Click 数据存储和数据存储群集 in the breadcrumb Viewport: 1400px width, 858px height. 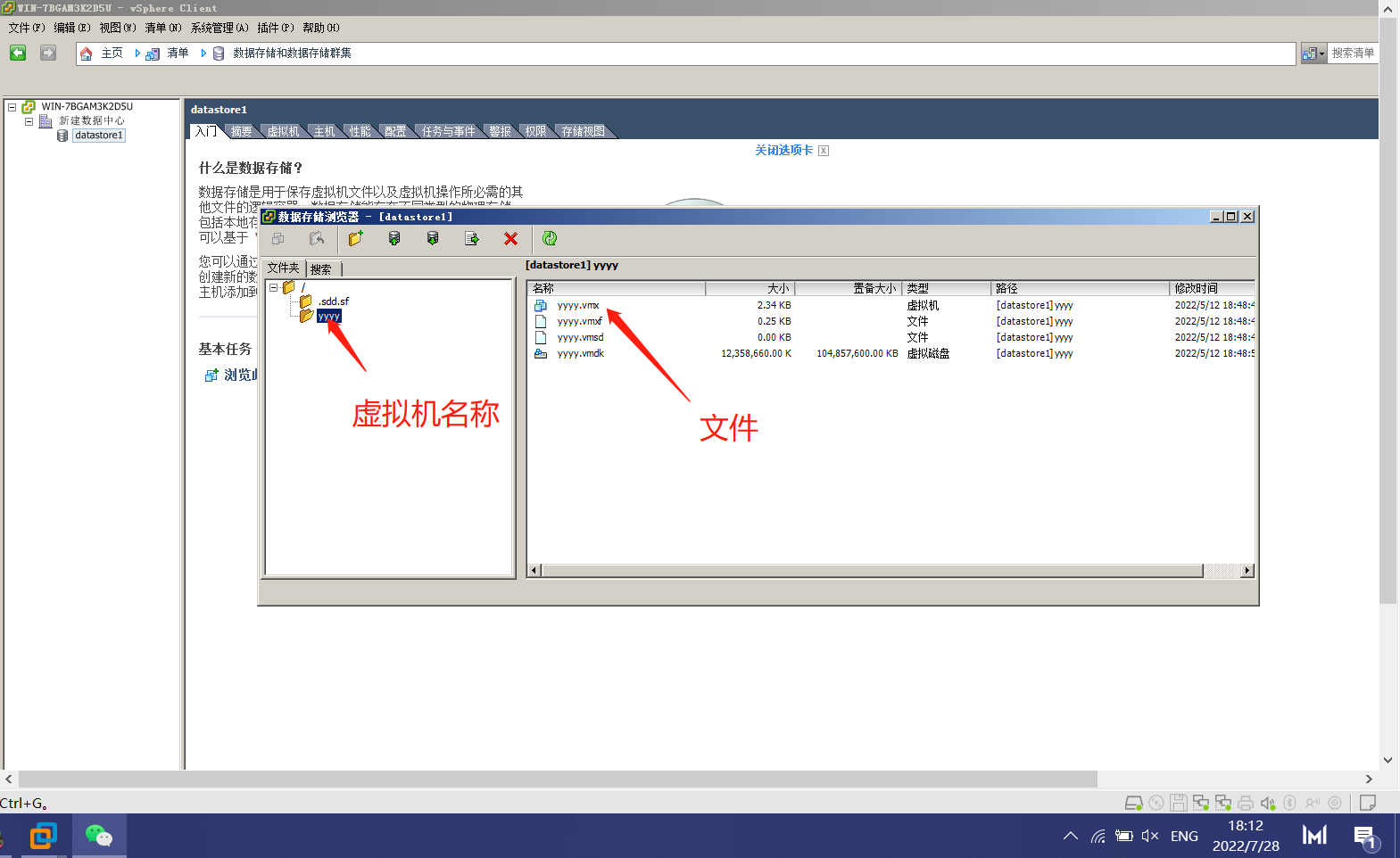[292, 54]
